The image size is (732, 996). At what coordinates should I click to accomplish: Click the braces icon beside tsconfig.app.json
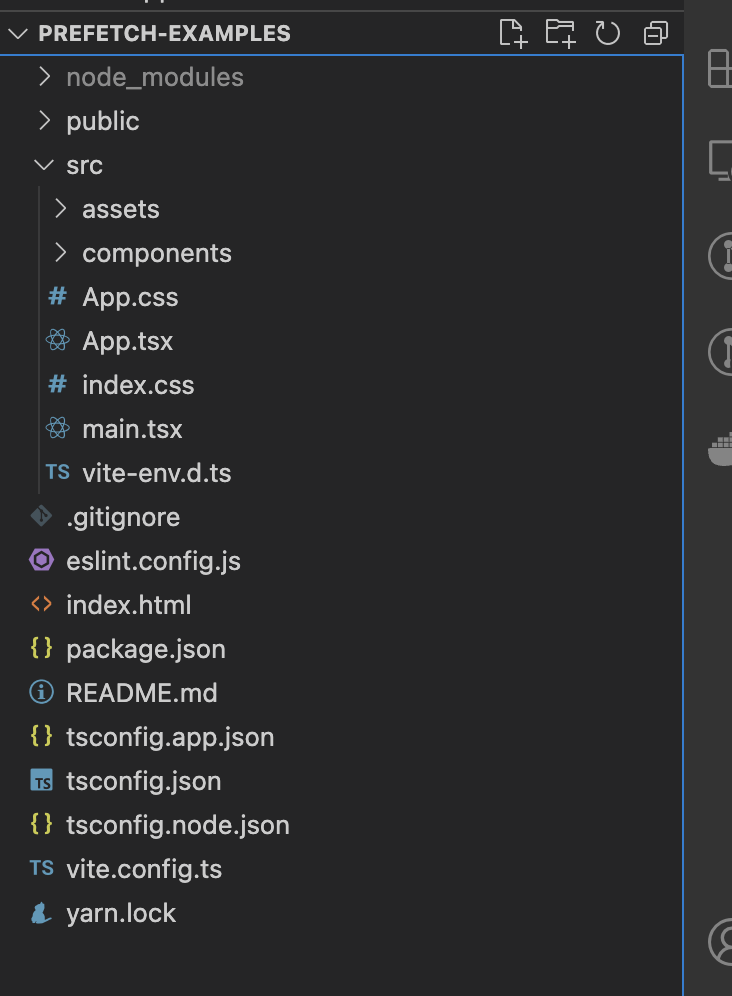point(41,736)
